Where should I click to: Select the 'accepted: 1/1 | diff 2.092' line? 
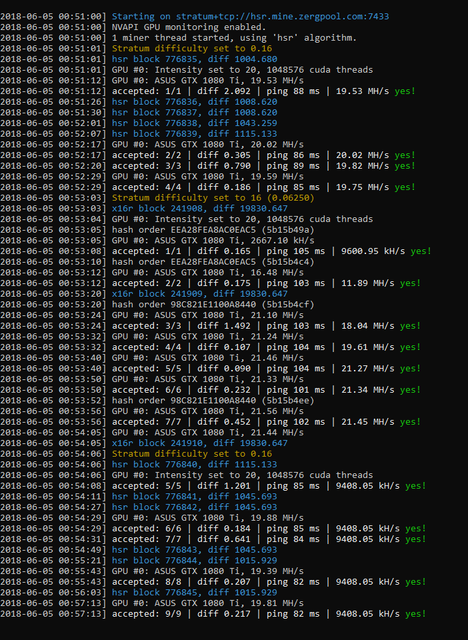point(208,91)
